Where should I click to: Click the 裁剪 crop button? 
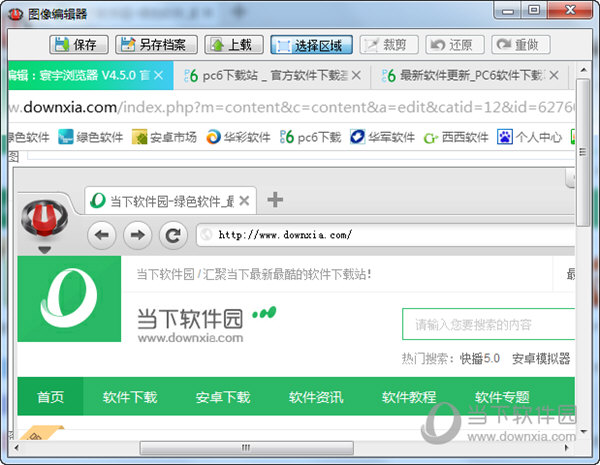389,45
